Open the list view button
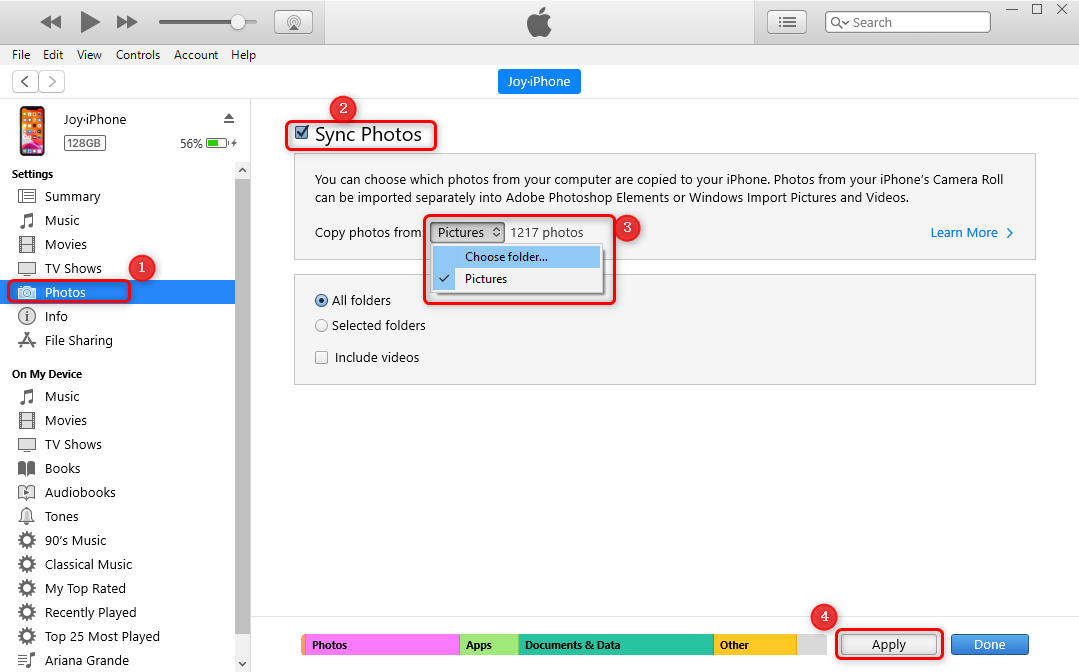 pos(787,22)
